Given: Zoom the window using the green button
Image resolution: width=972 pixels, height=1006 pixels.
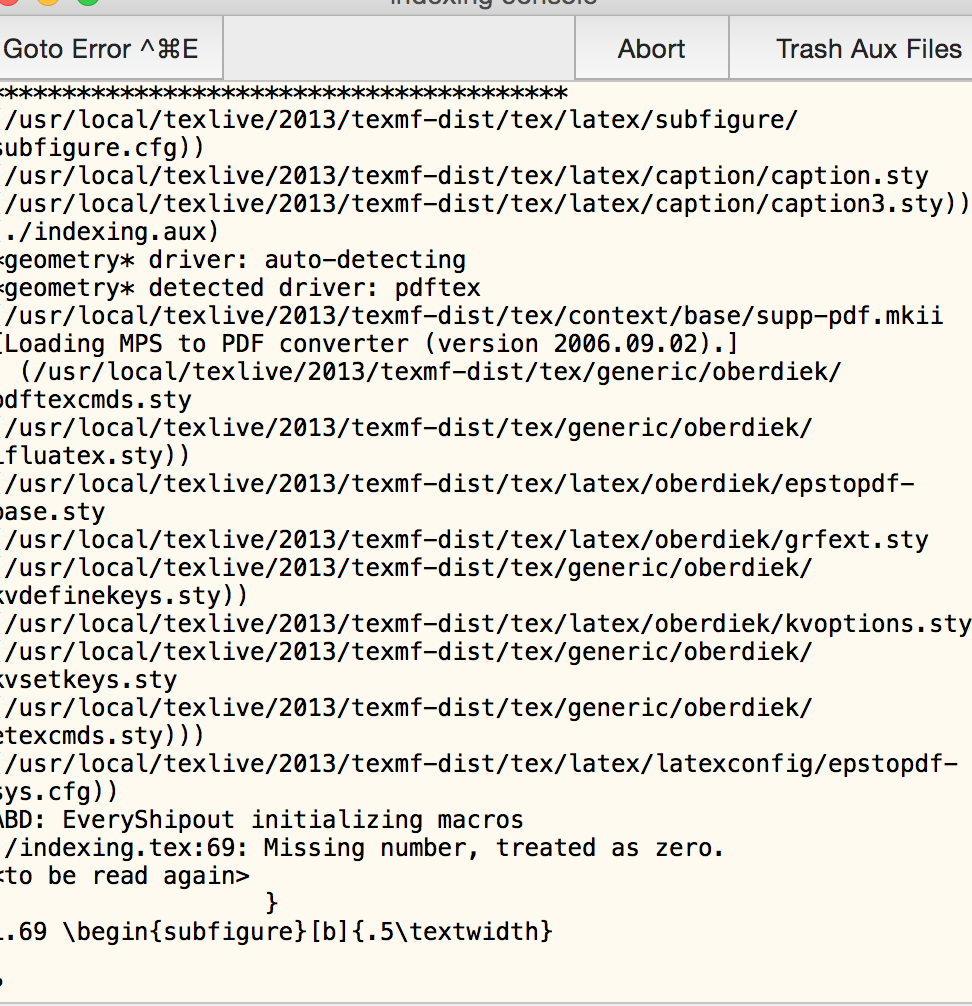Looking at the screenshot, I should (x=88, y=2).
